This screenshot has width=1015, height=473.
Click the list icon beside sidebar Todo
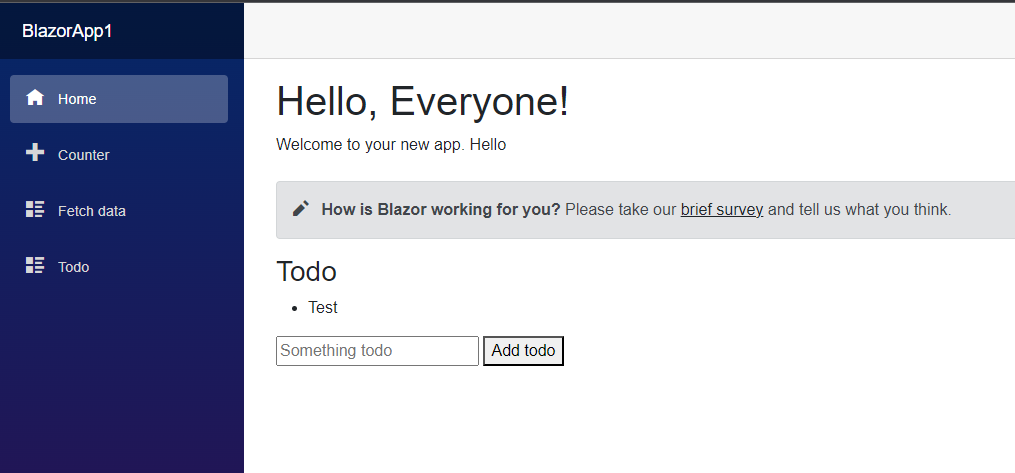click(35, 265)
